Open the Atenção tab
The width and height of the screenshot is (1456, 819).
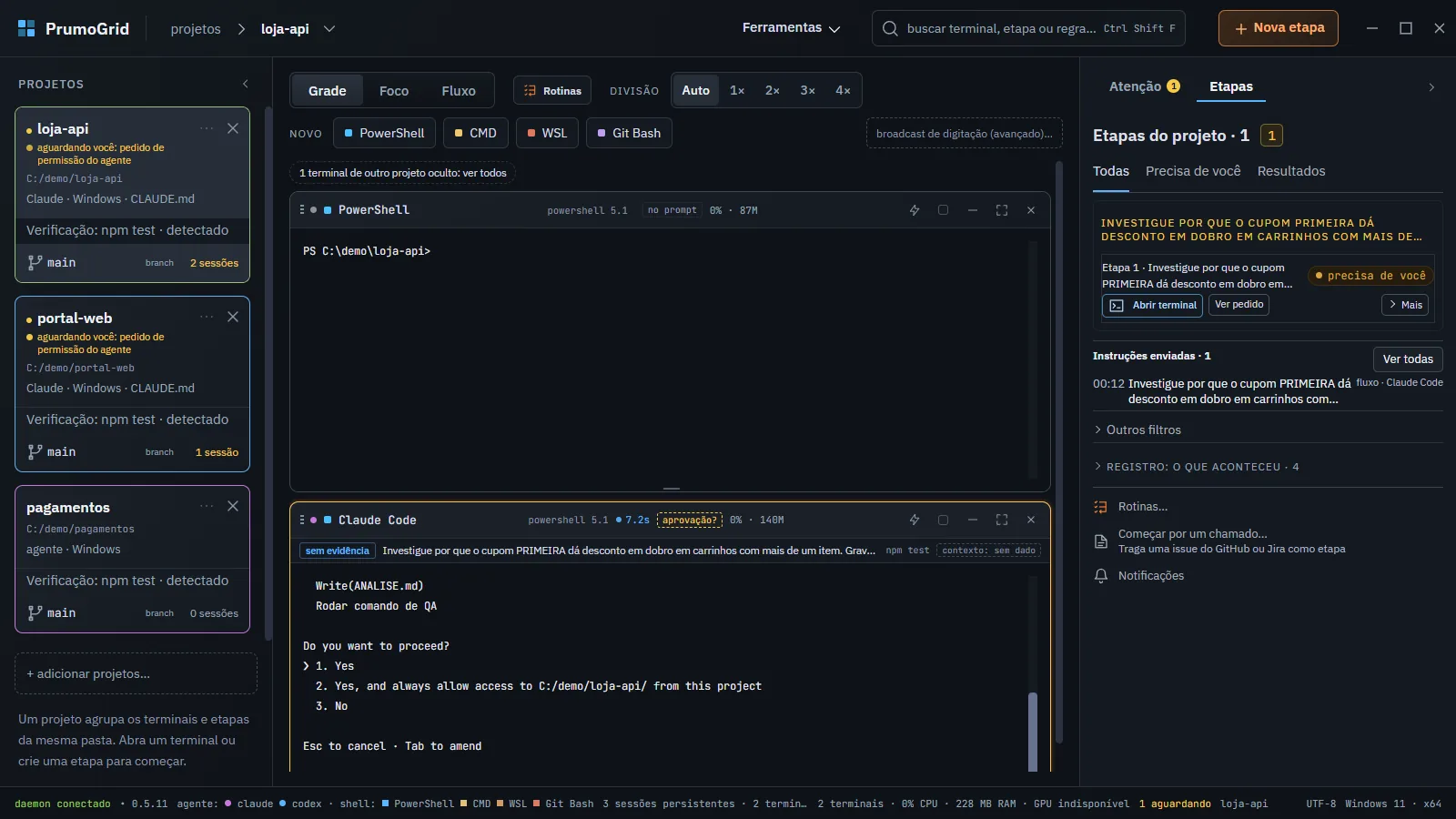point(1145,86)
